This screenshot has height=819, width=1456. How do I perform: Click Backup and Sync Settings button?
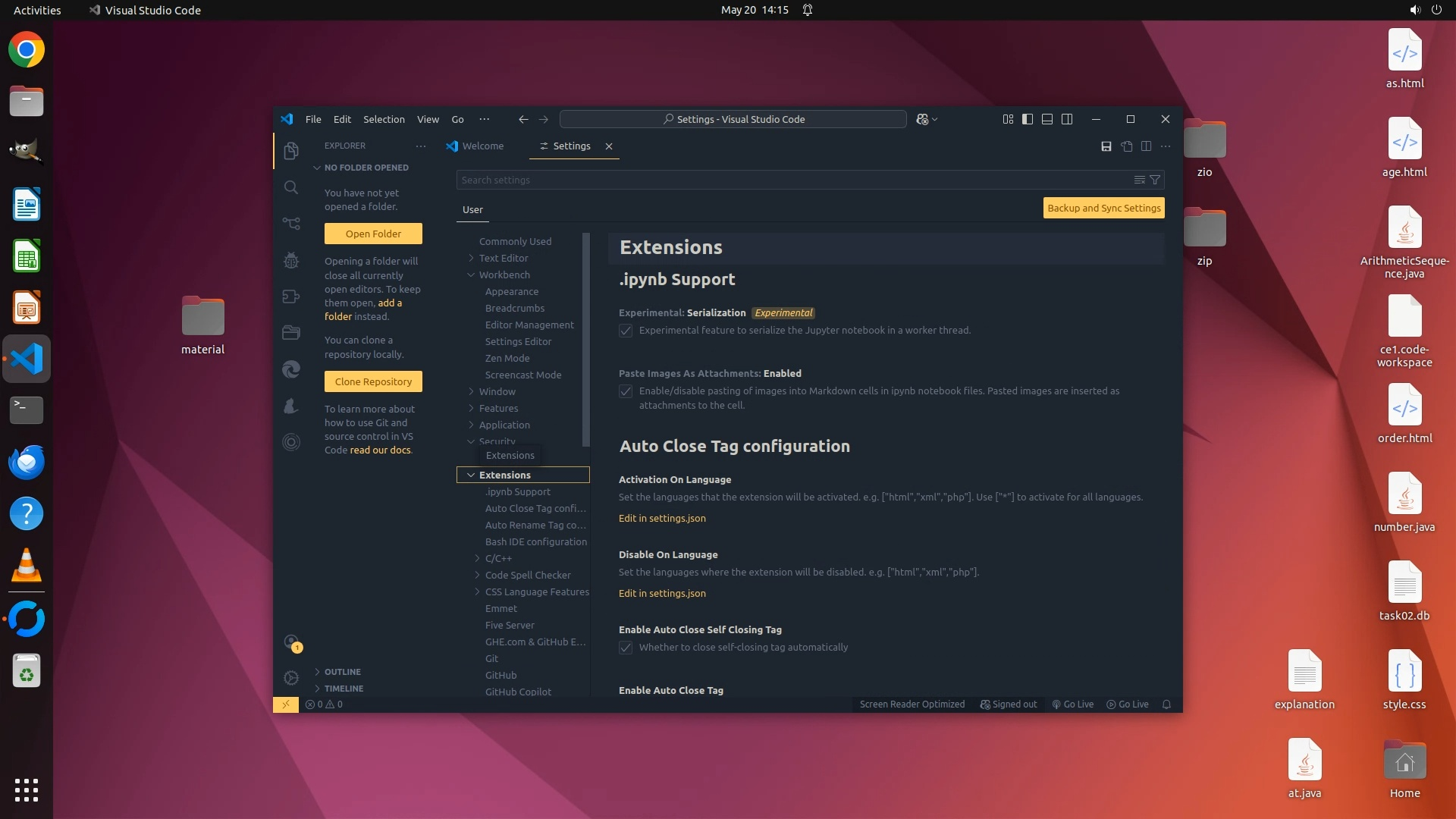point(1103,208)
